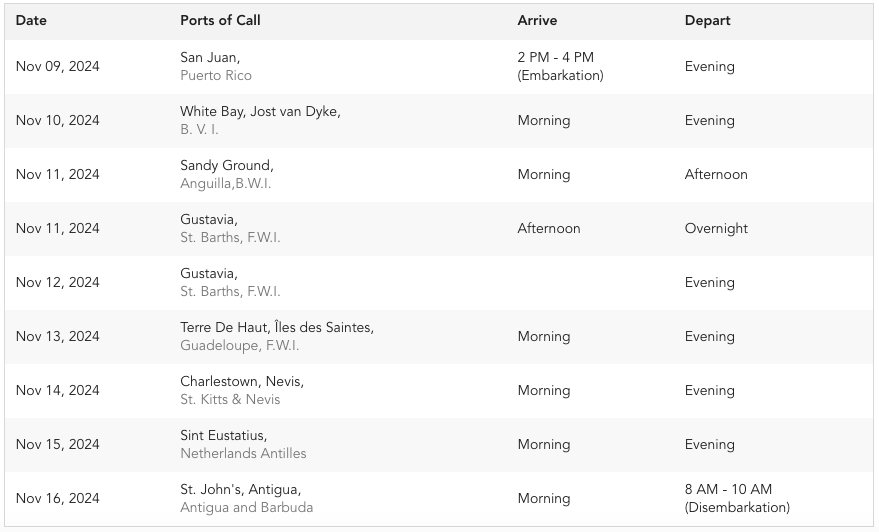Select White Bay, Jost van Dyke port

tap(260, 112)
